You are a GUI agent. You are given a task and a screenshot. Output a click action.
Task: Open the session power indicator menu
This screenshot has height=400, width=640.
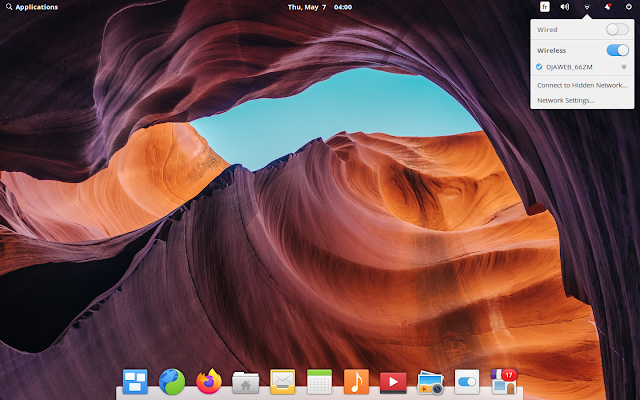pos(629,7)
